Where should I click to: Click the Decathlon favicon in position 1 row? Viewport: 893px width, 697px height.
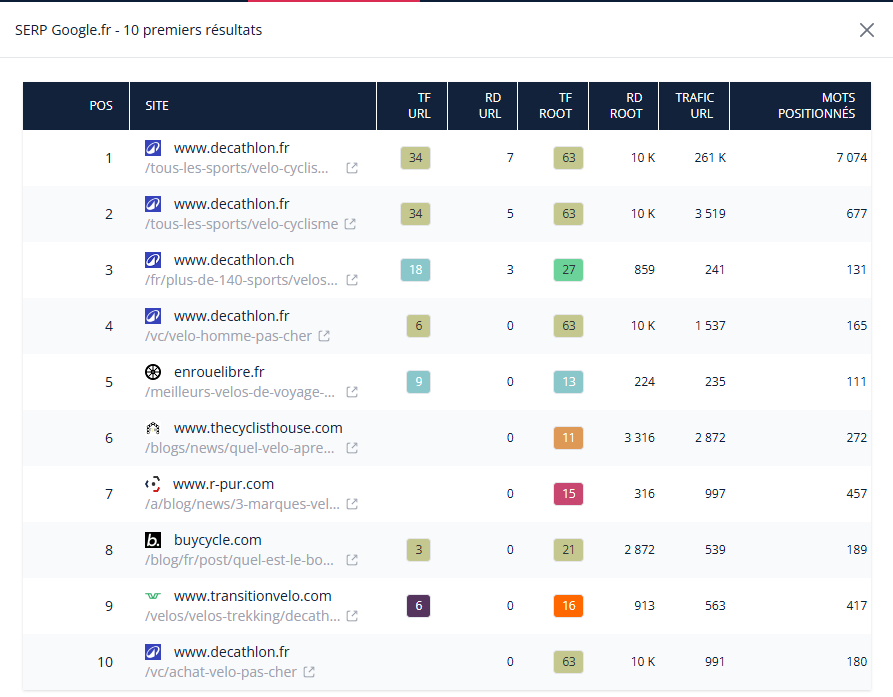pyautogui.click(x=153, y=148)
